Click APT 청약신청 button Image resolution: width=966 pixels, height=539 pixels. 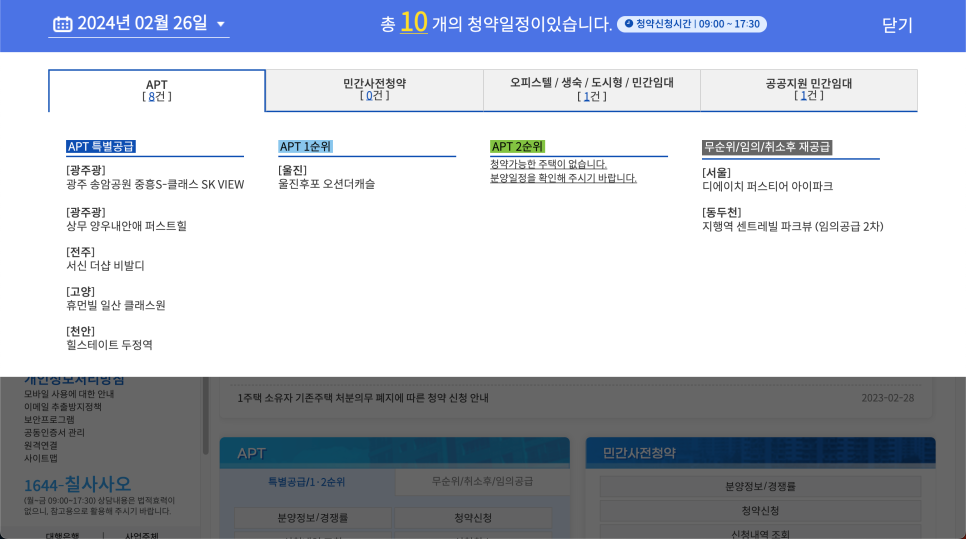pos(473,518)
